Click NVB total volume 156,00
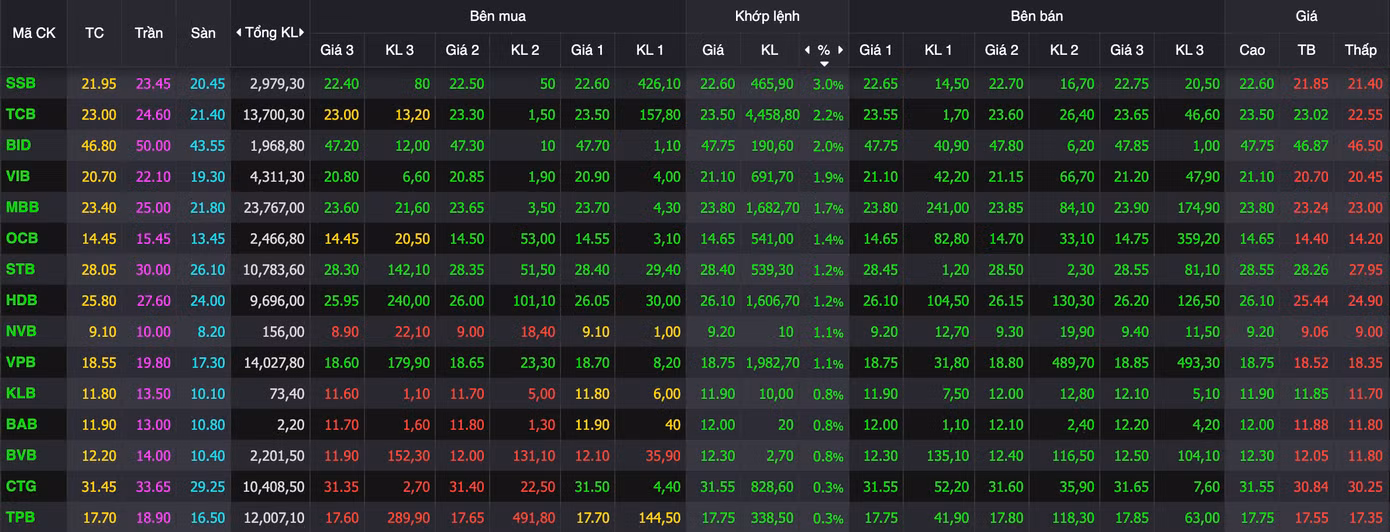The height and width of the screenshot is (532, 1390). [x=283, y=332]
